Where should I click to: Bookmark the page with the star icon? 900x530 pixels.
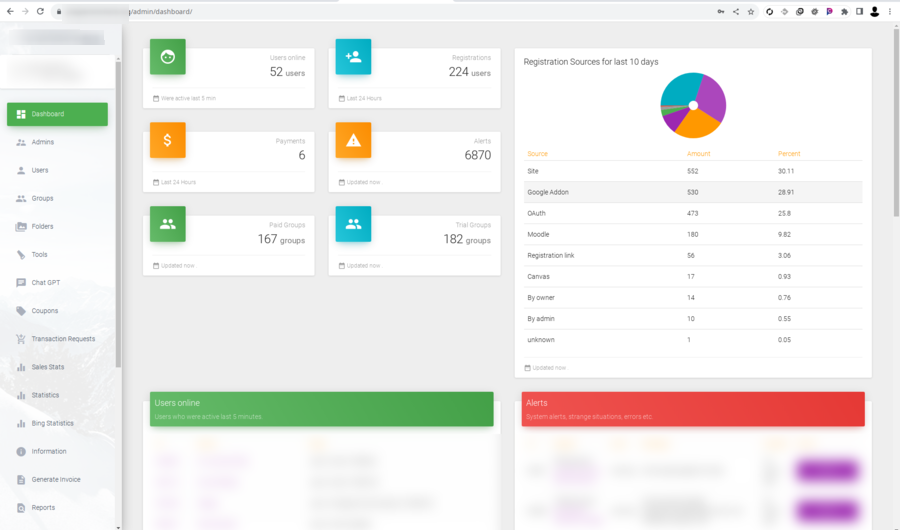(751, 11)
